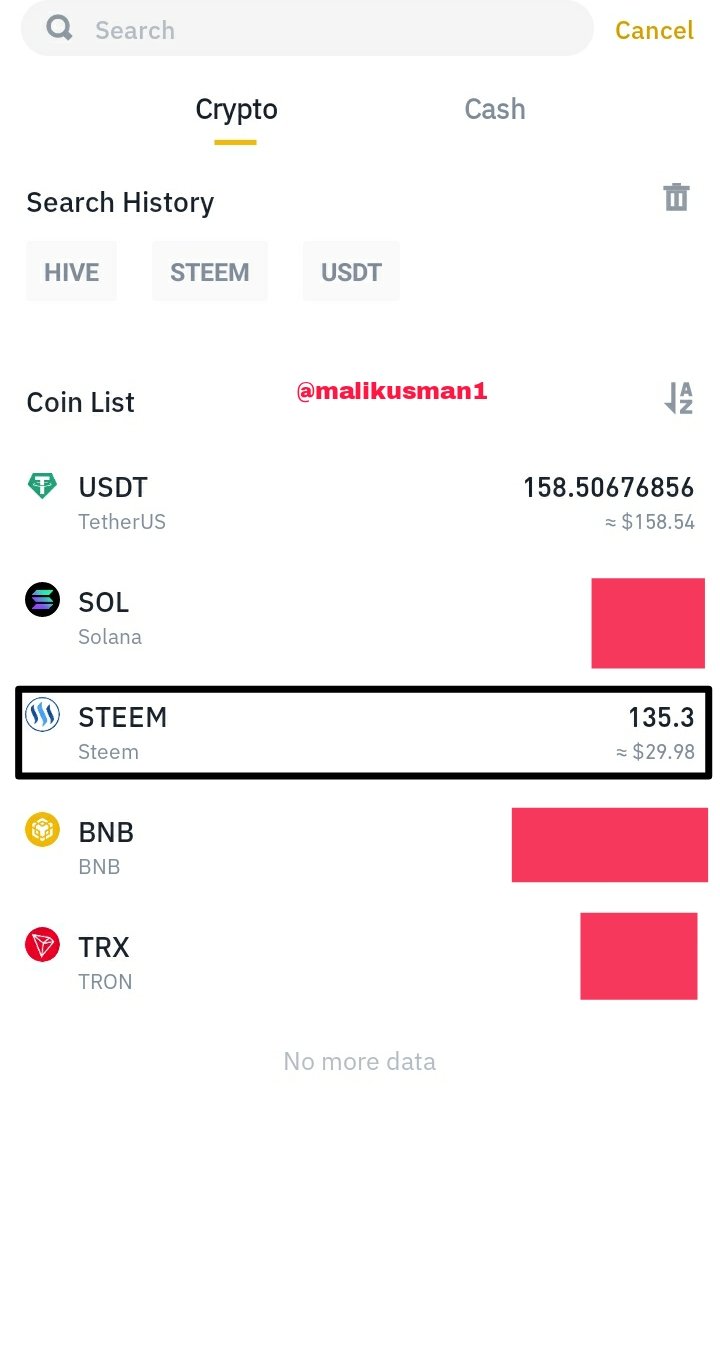Cancel the coin search
The width and height of the screenshot is (720, 1369).
pyautogui.click(x=654, y=30)
